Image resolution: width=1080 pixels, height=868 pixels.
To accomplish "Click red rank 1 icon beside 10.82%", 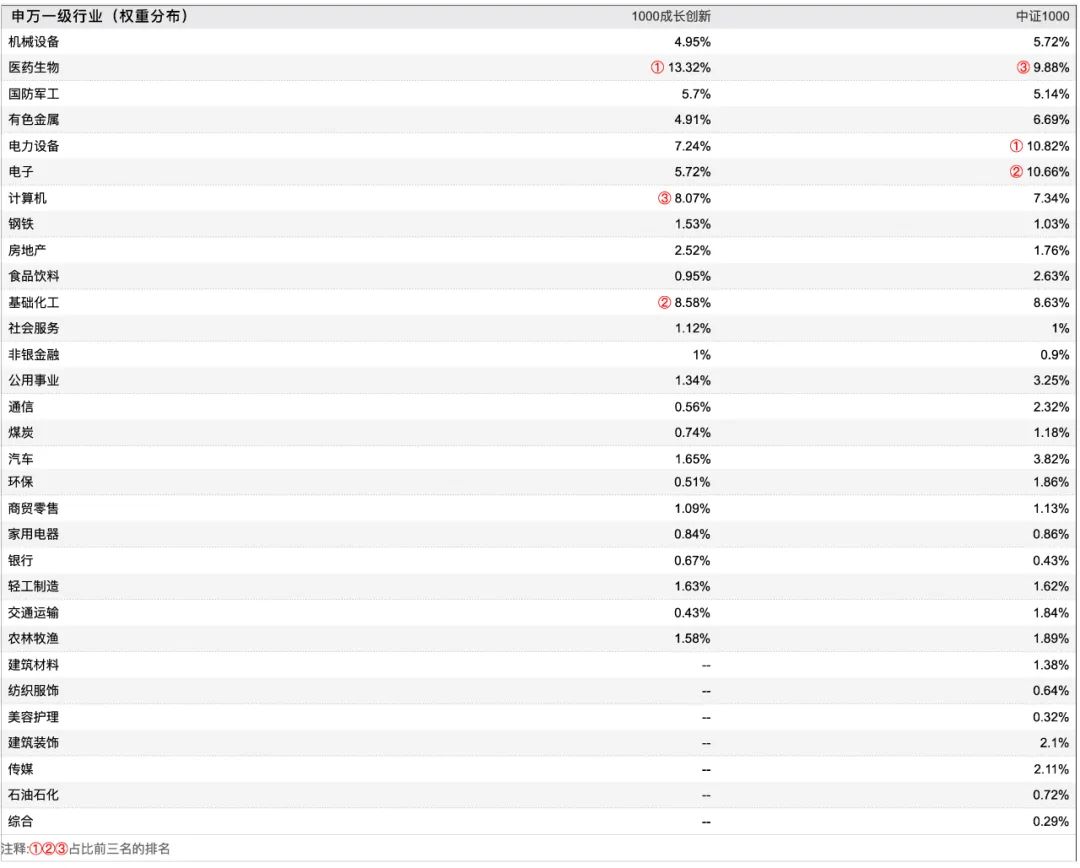I will [x=1016, y=146].
